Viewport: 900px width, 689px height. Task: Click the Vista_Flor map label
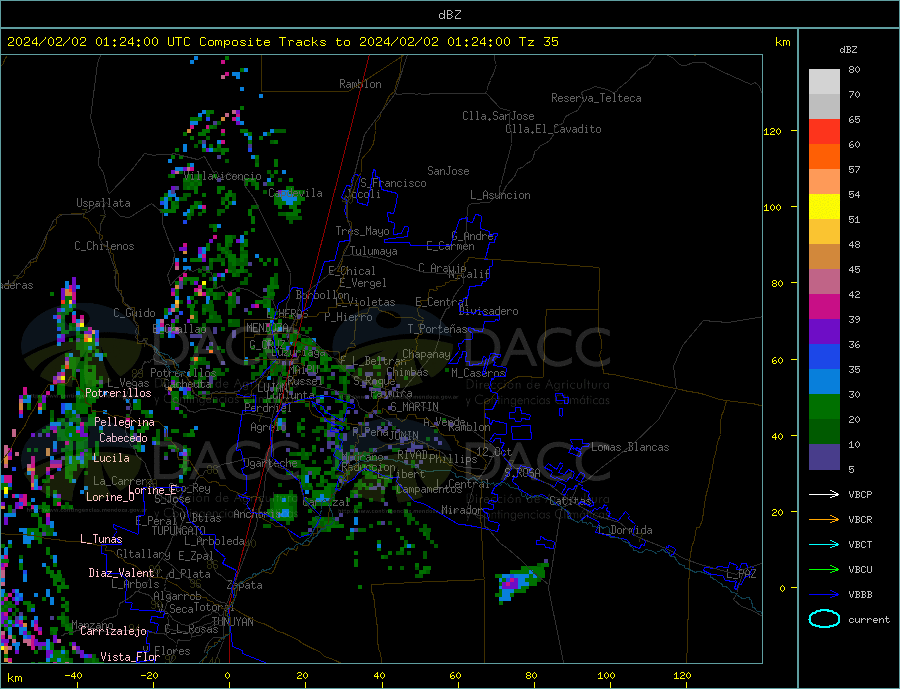pyautogui.click(x=130, y=657)
